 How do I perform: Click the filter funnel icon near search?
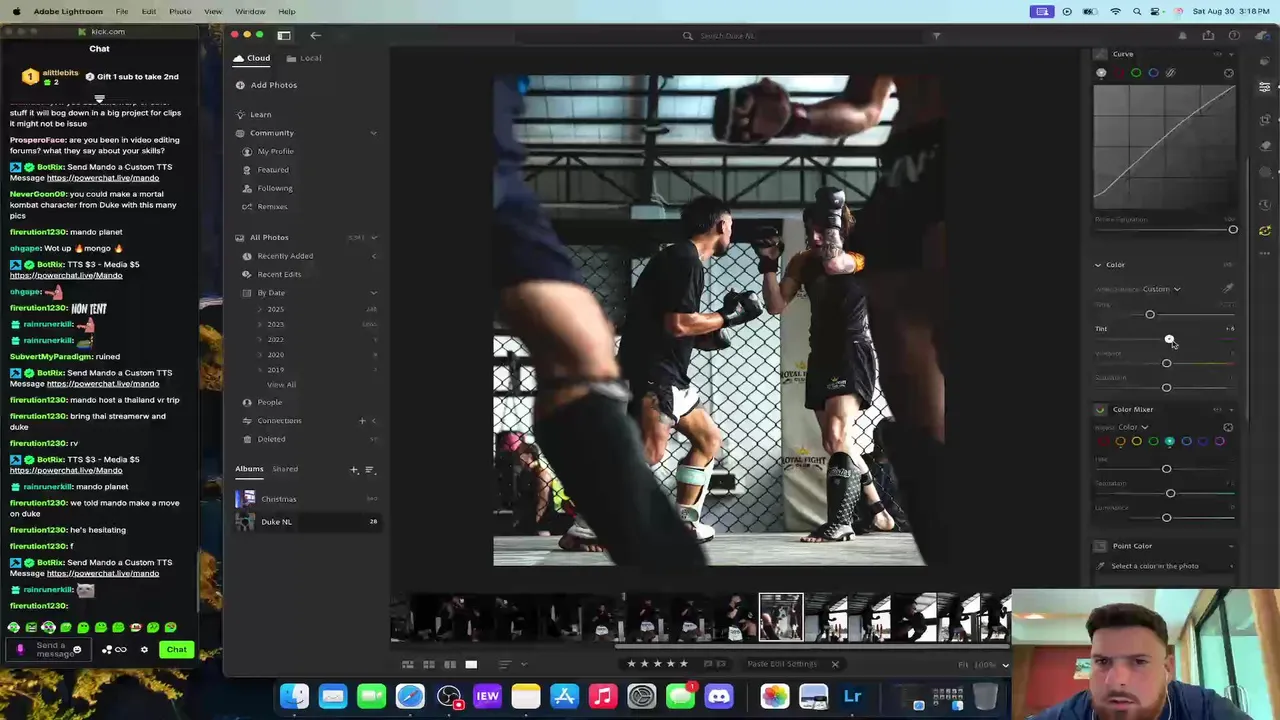point(936,36)
